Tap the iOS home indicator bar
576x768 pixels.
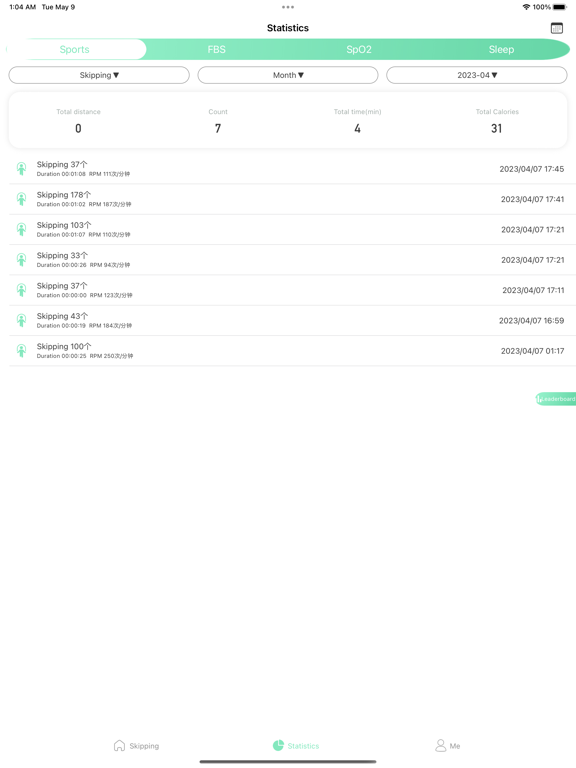click(x=288, y=762)
